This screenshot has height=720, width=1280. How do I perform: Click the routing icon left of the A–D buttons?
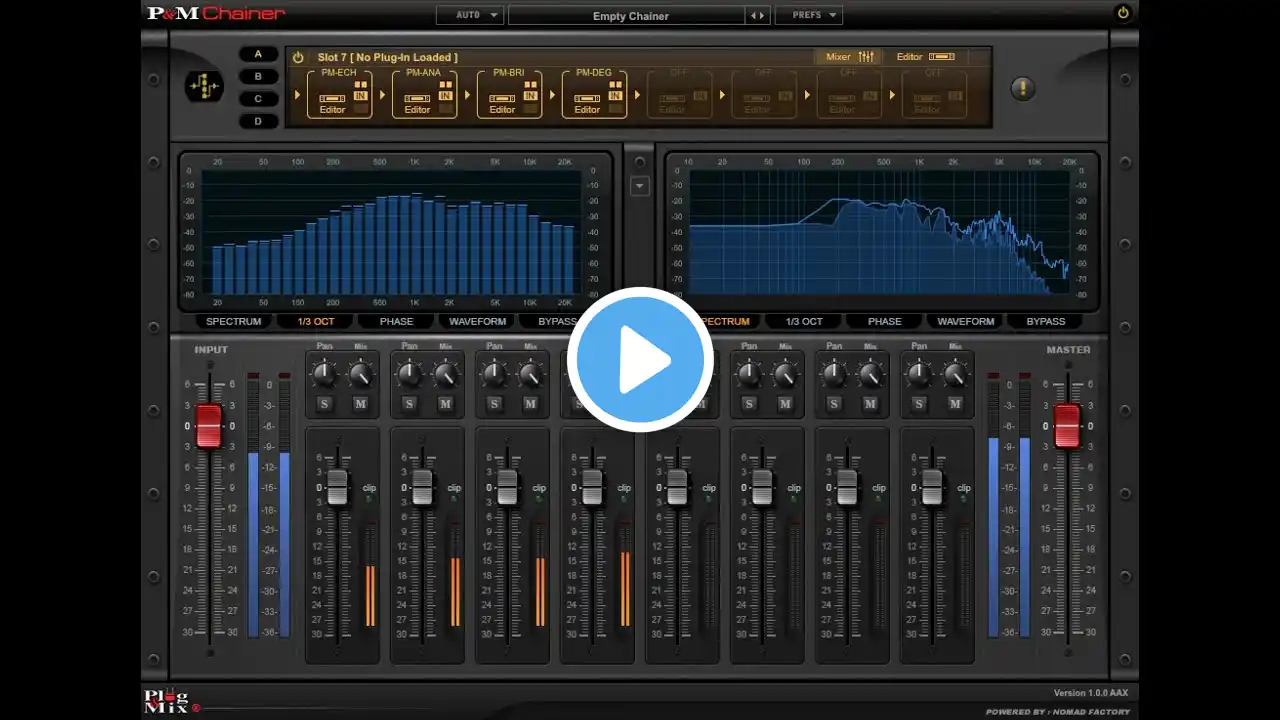204,88
